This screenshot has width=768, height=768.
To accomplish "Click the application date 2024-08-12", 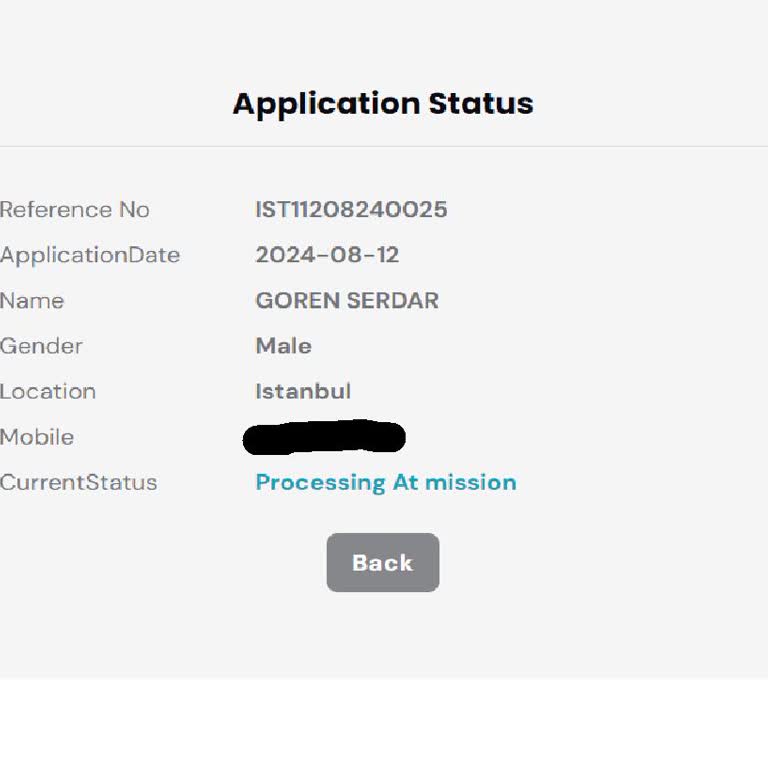I will (327, 255).
